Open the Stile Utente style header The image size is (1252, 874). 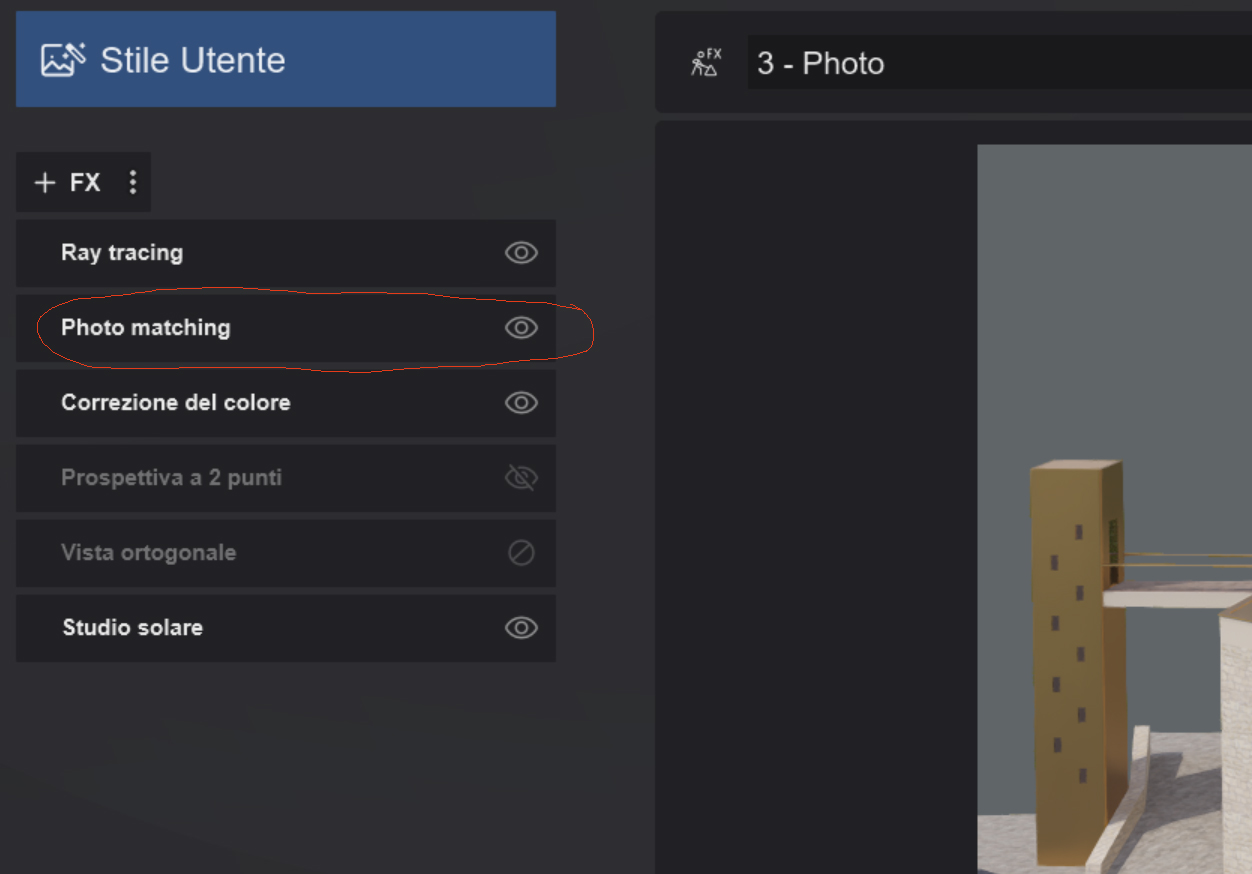pos(286,59)
